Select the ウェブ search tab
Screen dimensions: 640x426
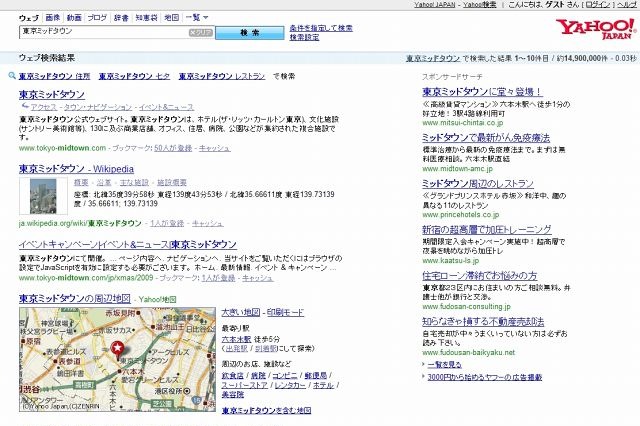pyautogui.click(x=29, y=18)
